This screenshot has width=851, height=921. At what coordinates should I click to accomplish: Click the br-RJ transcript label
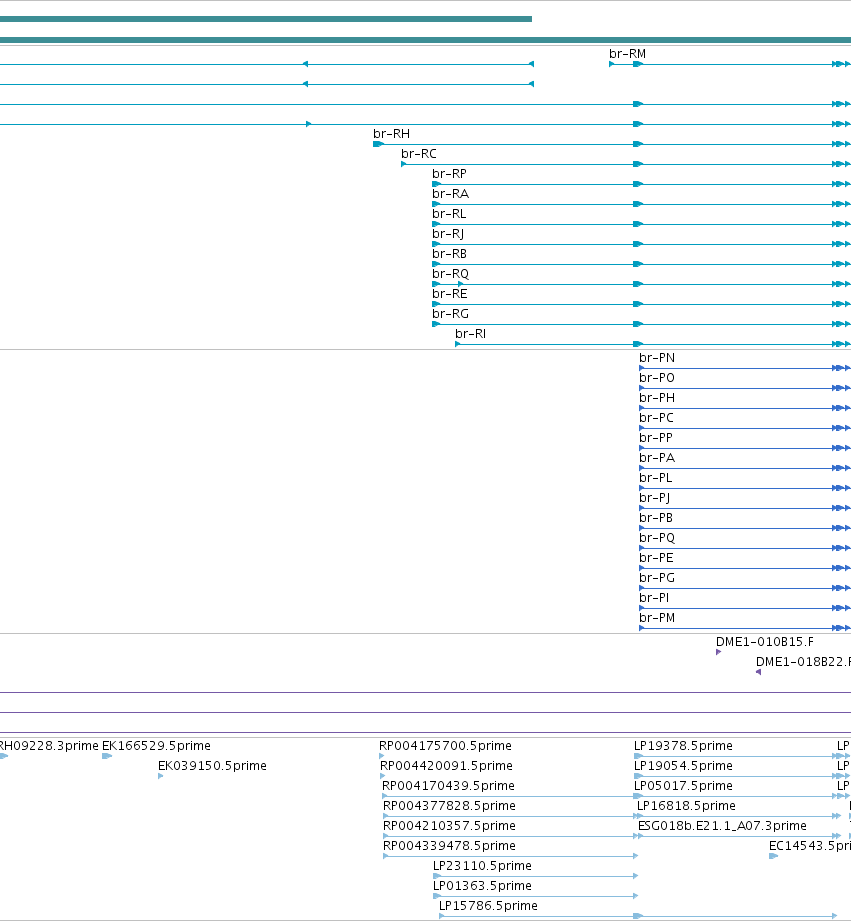pos(448,234)
